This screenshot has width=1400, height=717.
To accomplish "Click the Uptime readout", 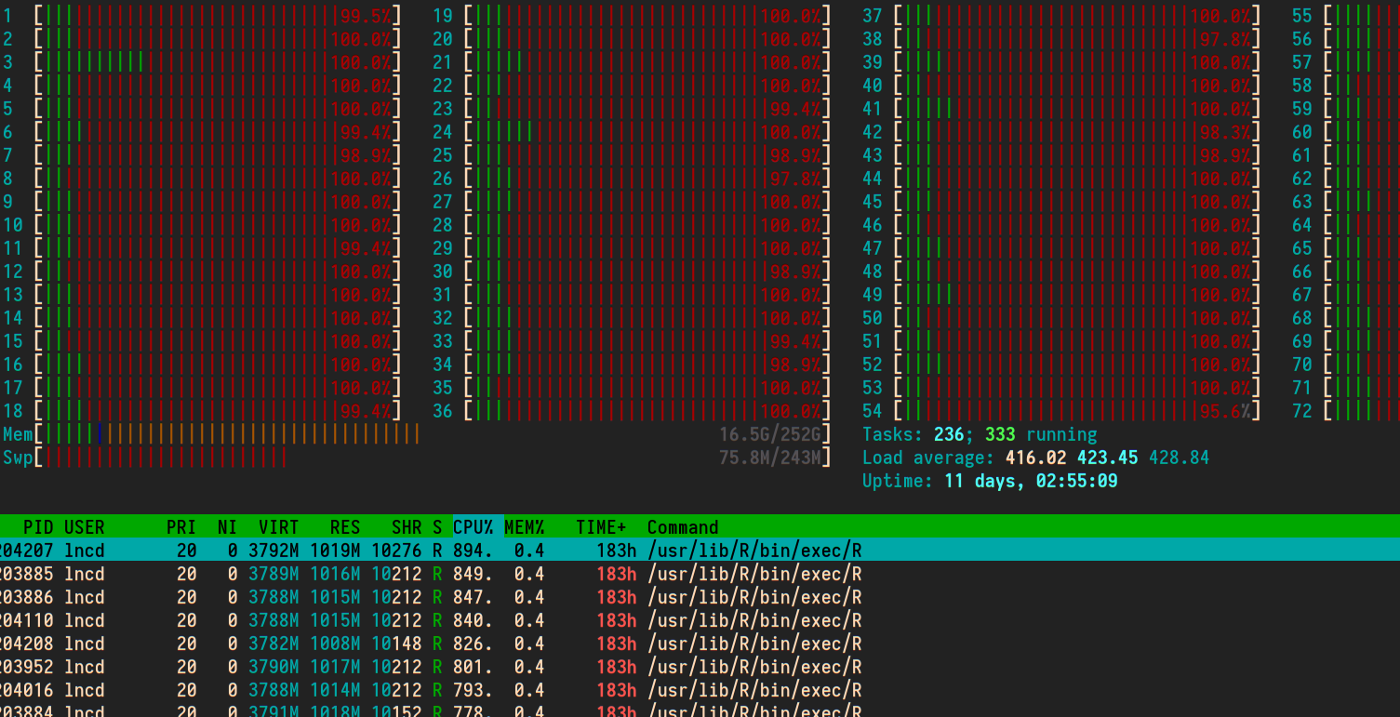I will point(990,481).
